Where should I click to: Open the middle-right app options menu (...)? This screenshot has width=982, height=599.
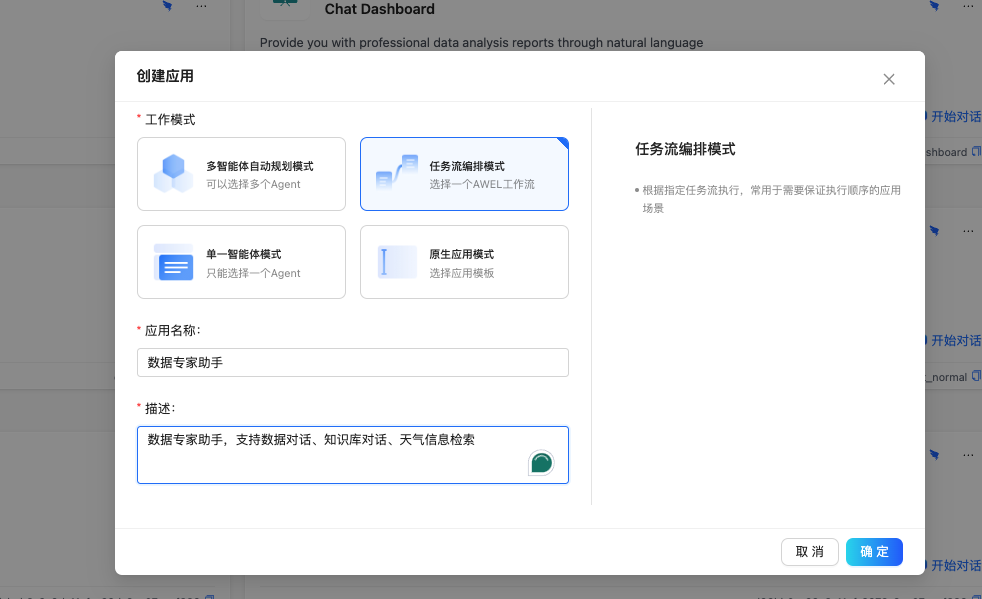pos(968,230)
